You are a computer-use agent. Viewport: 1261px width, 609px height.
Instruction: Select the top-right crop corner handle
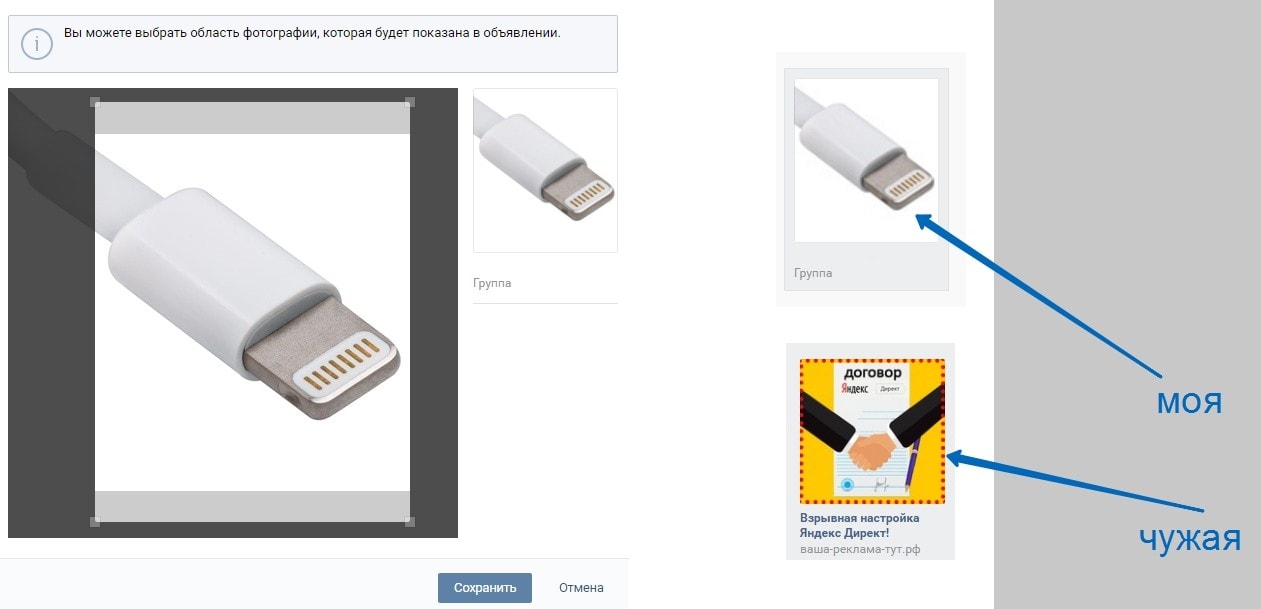pyautogui.click(x=410, y=102)
